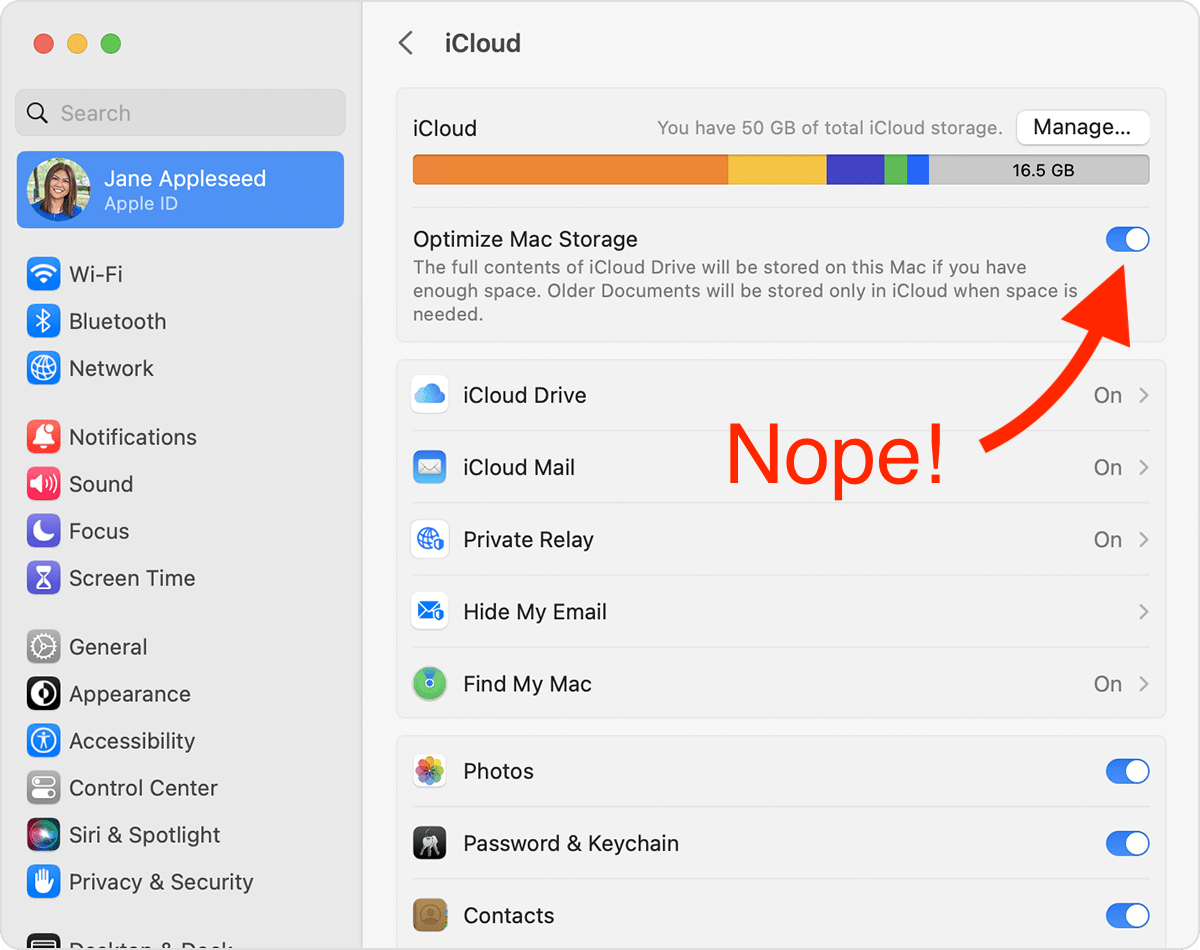Open Bluetooth settings icon
The width and height of the screenshot is (1200, 950).
click(43, 321)
